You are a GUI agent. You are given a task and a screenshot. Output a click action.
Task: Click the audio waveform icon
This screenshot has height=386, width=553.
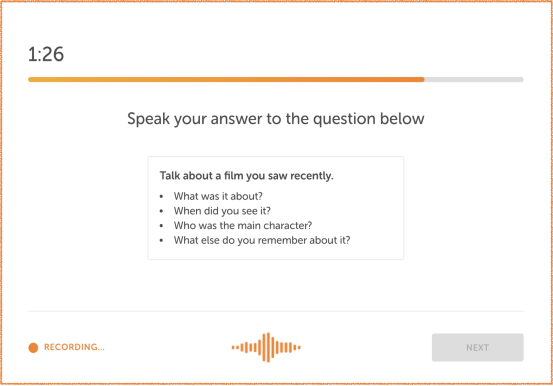click(266, 348)
